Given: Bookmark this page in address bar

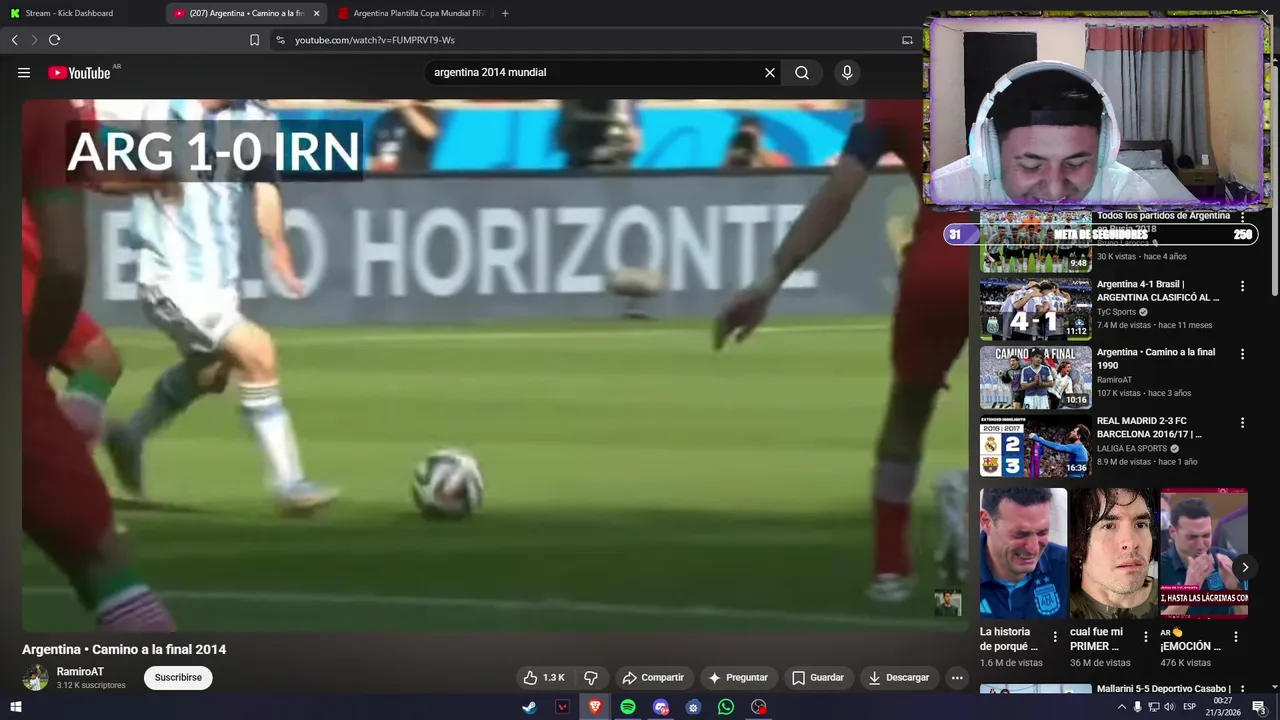Looking at the screenshot, I should click(254, 40).
